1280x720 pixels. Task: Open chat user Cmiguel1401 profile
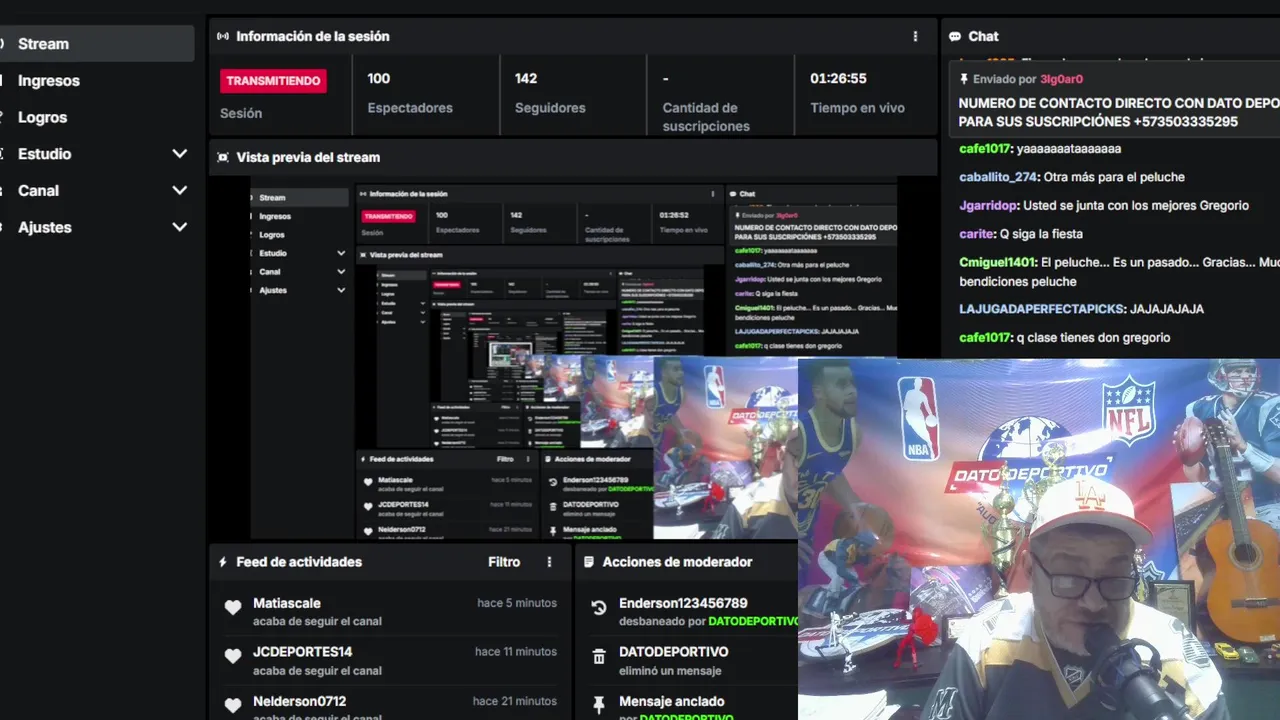coord(997,262)
